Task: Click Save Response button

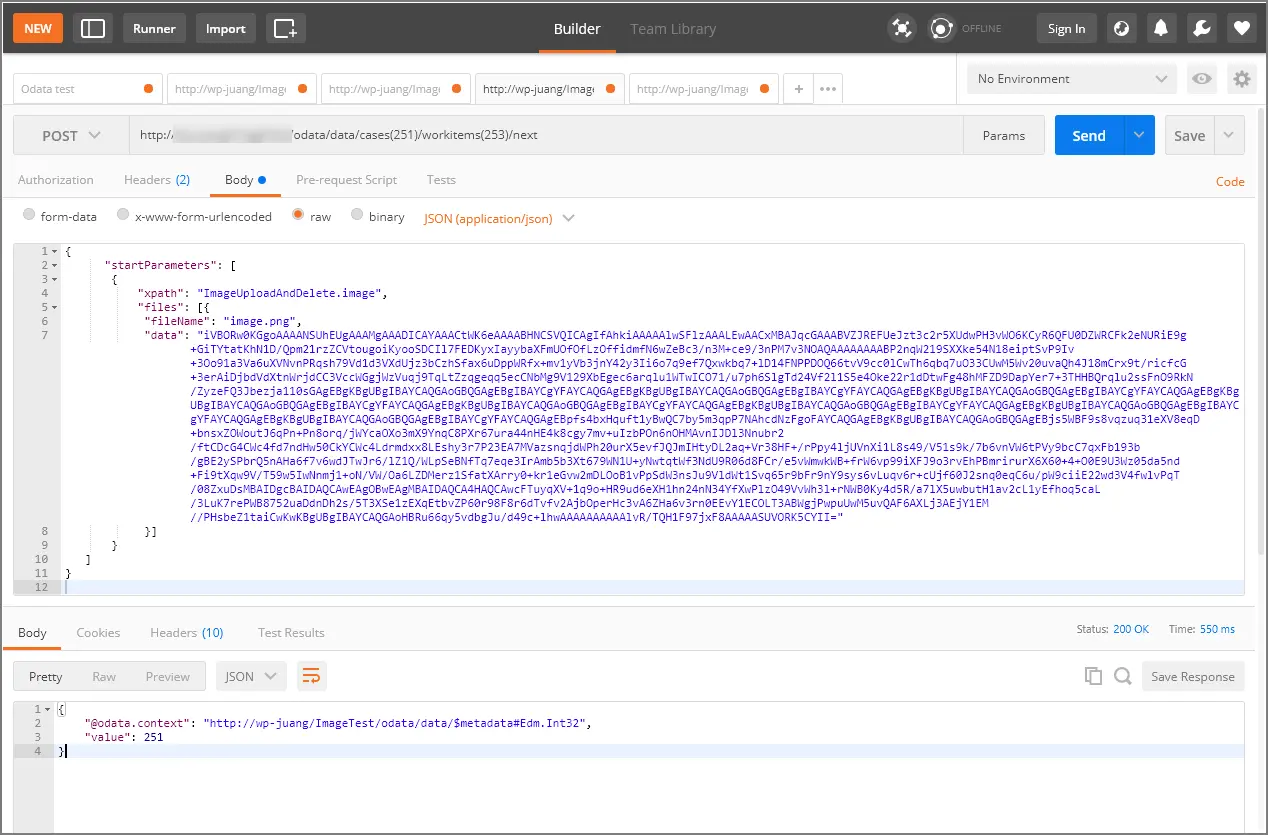Action: point(1193,676)
